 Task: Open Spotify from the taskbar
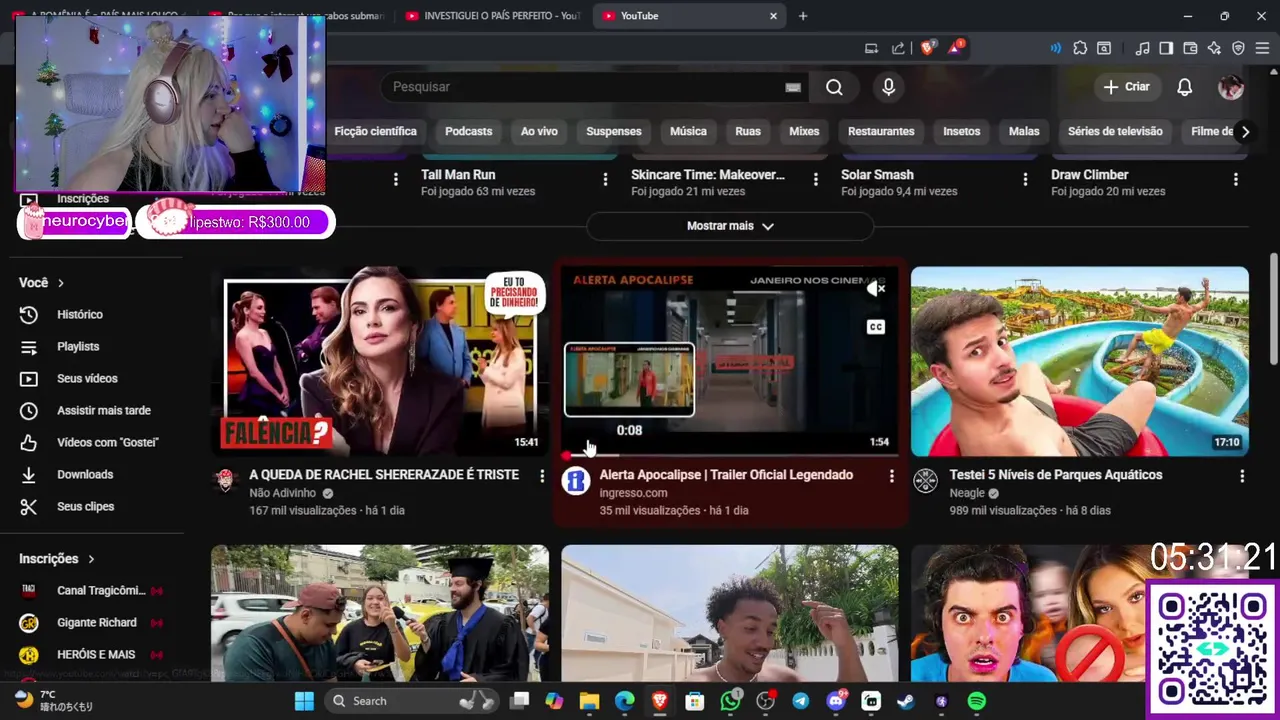[977, 701]
